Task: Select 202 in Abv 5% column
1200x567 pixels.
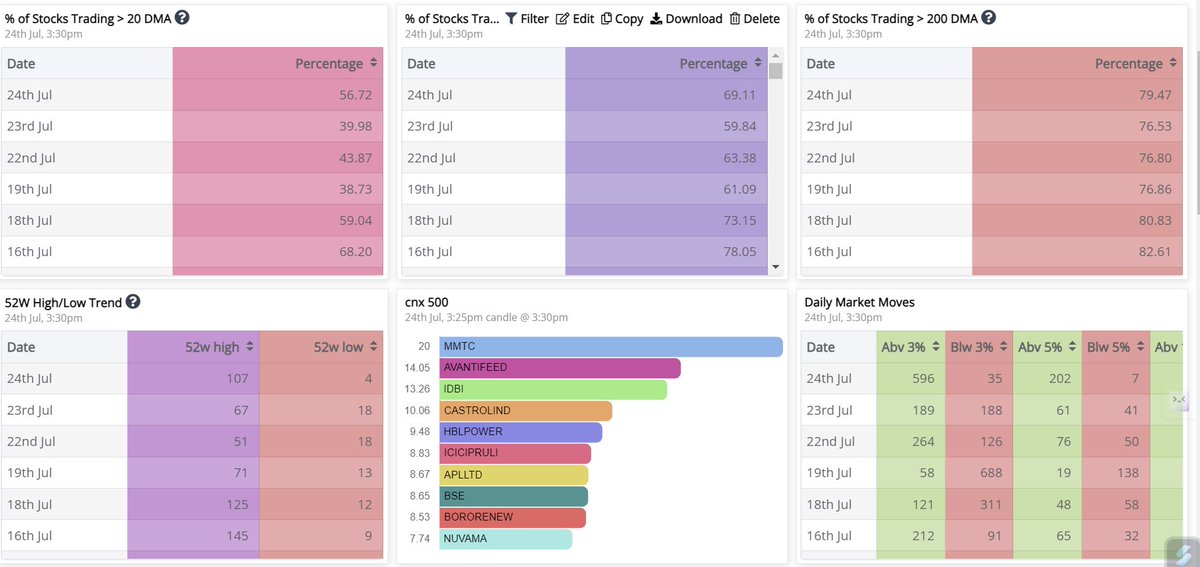Action: tap(1058, 379)
